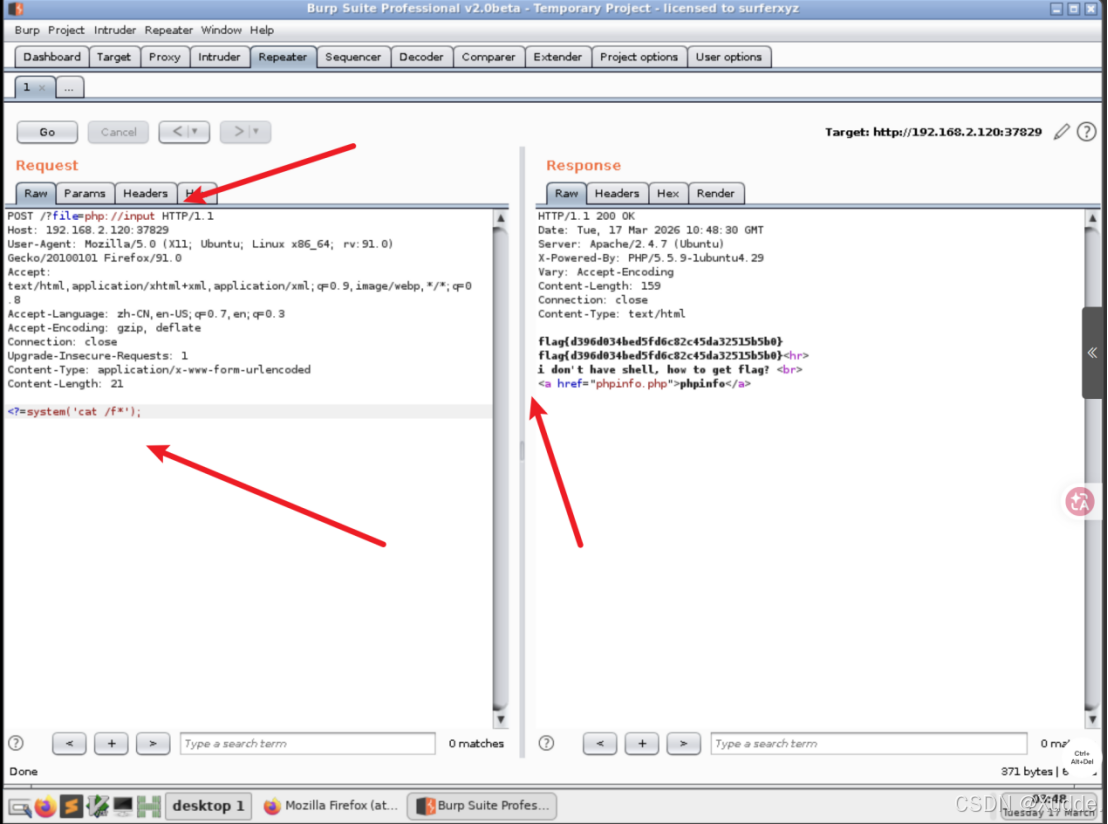The height and width of the screenshot is (824, 1108).
Task: Open the User options tab
Action: click(x=729, y=57)
